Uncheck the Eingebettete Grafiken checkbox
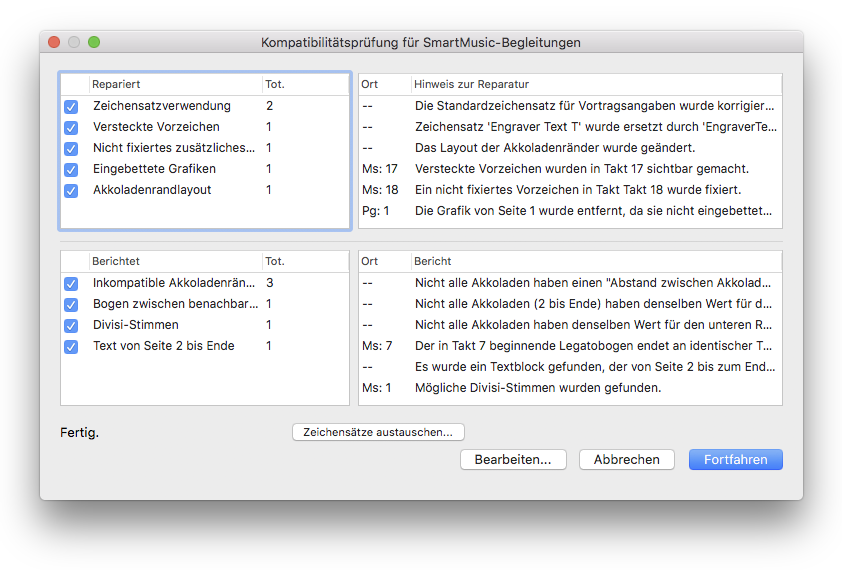The image size is (842, 570). 71,169
